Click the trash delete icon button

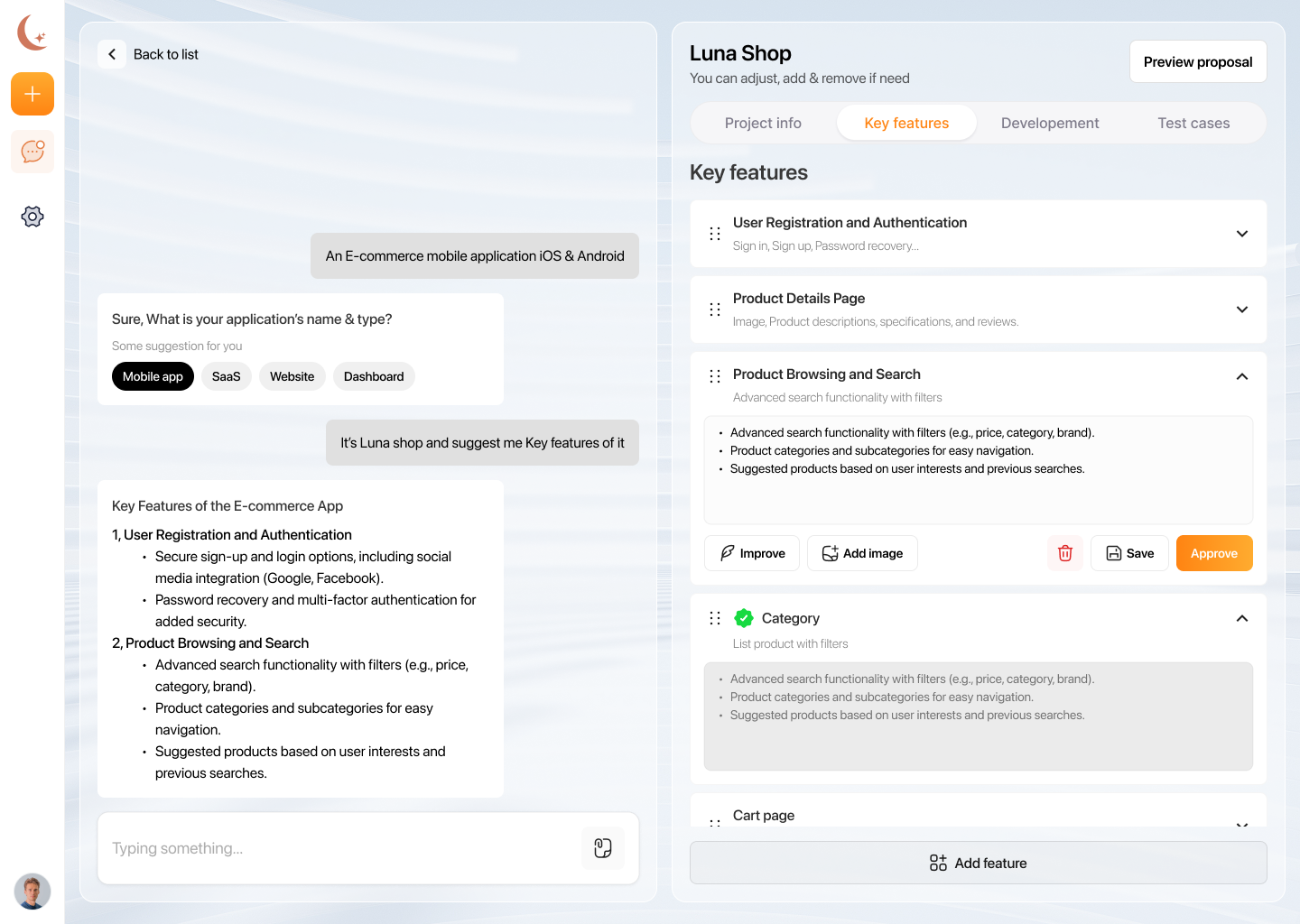(1065, 553)
